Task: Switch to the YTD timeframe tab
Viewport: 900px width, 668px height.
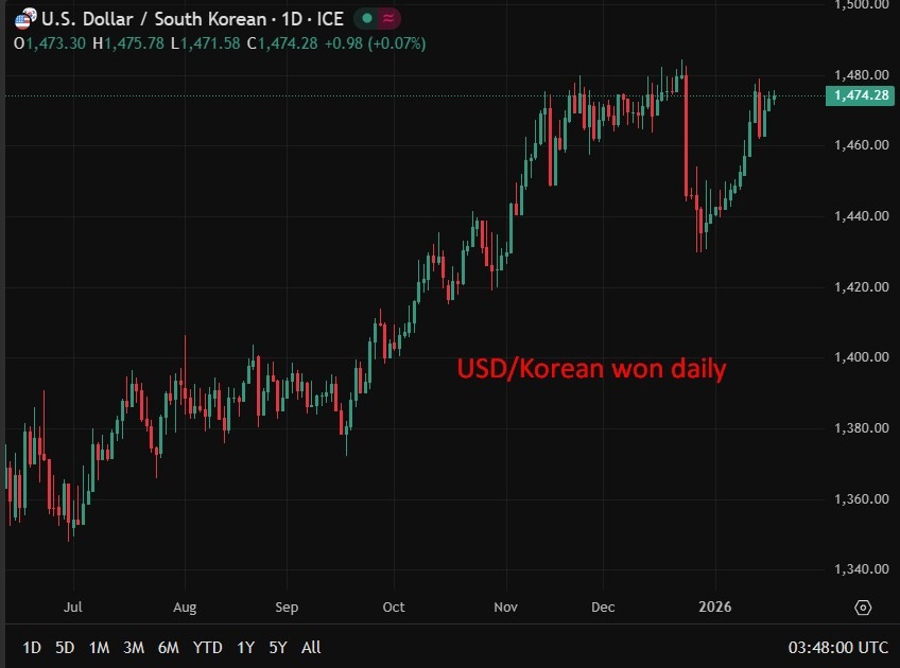Action: 208,648
